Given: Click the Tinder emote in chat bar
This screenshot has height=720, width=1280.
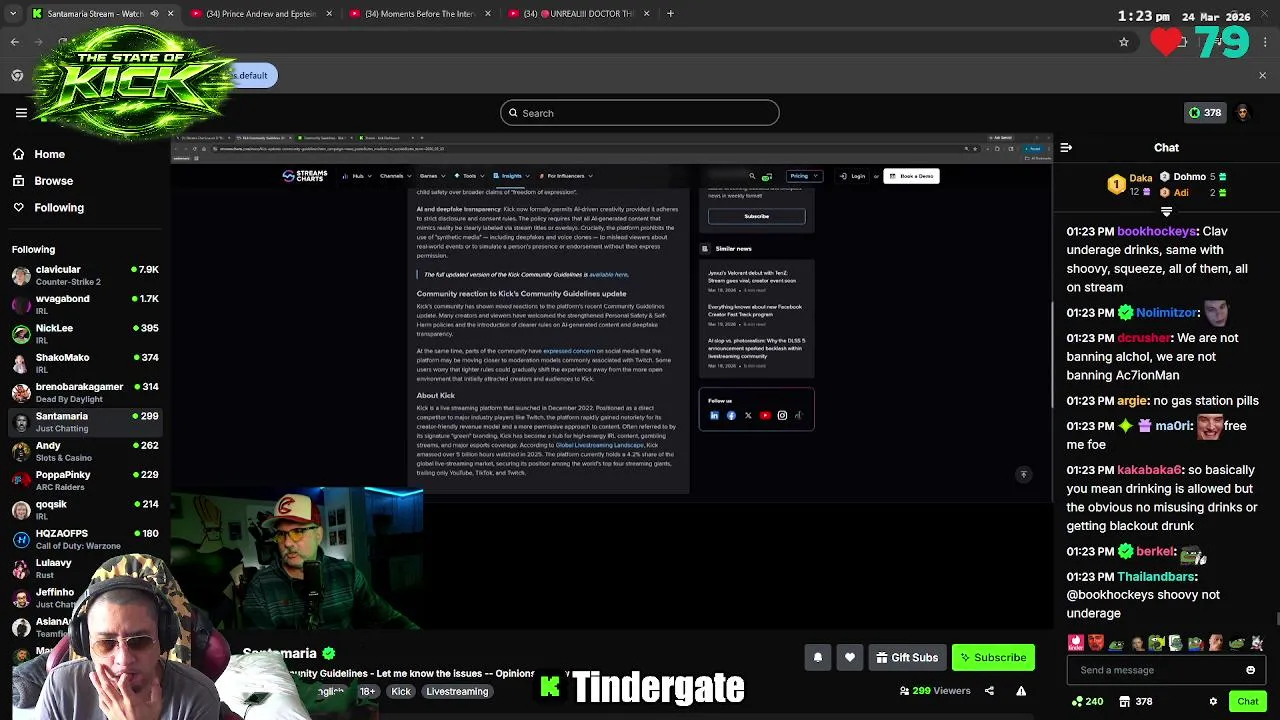Looking at the screenshot, I should click(1075, 643).
